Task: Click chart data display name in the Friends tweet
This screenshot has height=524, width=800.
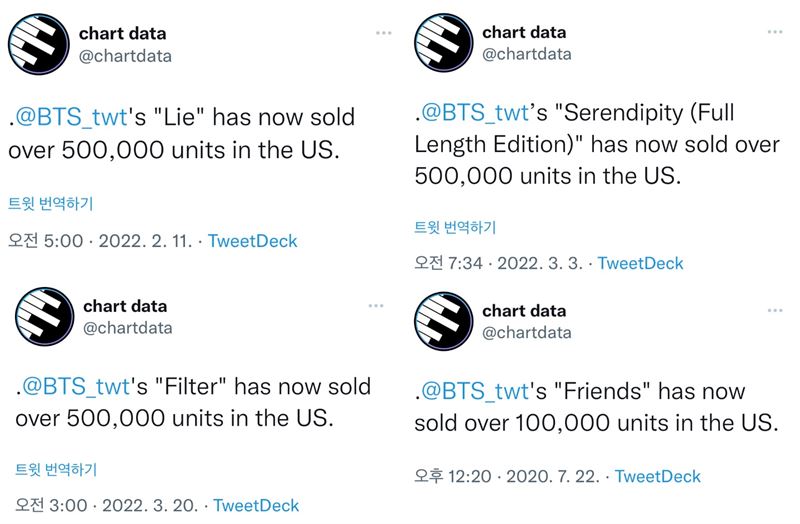Action: point(524,311)
